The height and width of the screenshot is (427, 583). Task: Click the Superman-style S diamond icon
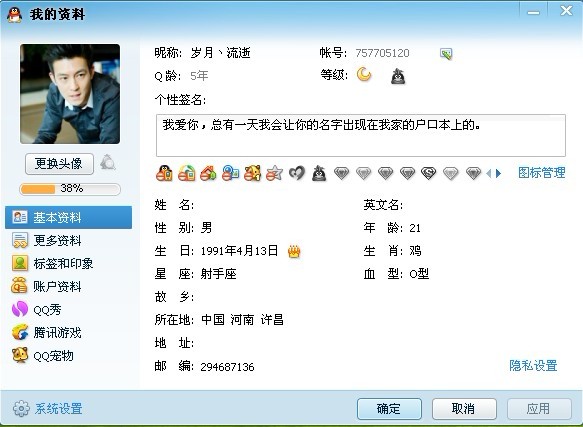(x=428, y=173)
